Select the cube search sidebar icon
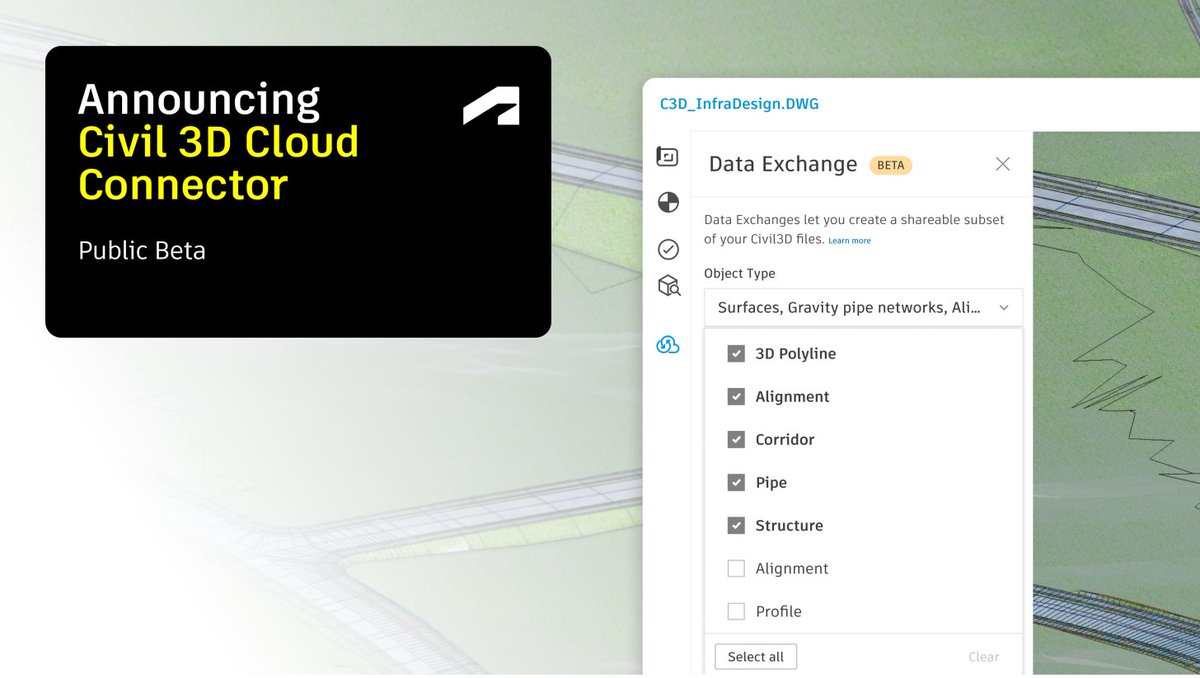 coord(668,286)
